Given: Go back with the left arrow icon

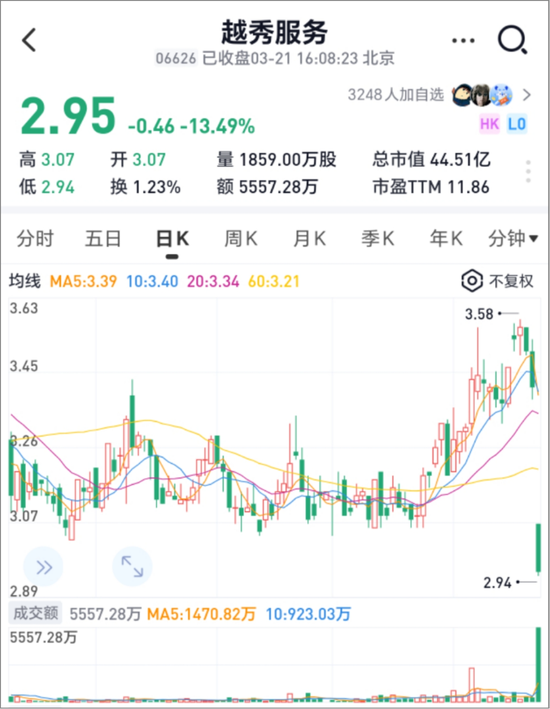Looking at the screenshot, I should click(x=29, y=40).
